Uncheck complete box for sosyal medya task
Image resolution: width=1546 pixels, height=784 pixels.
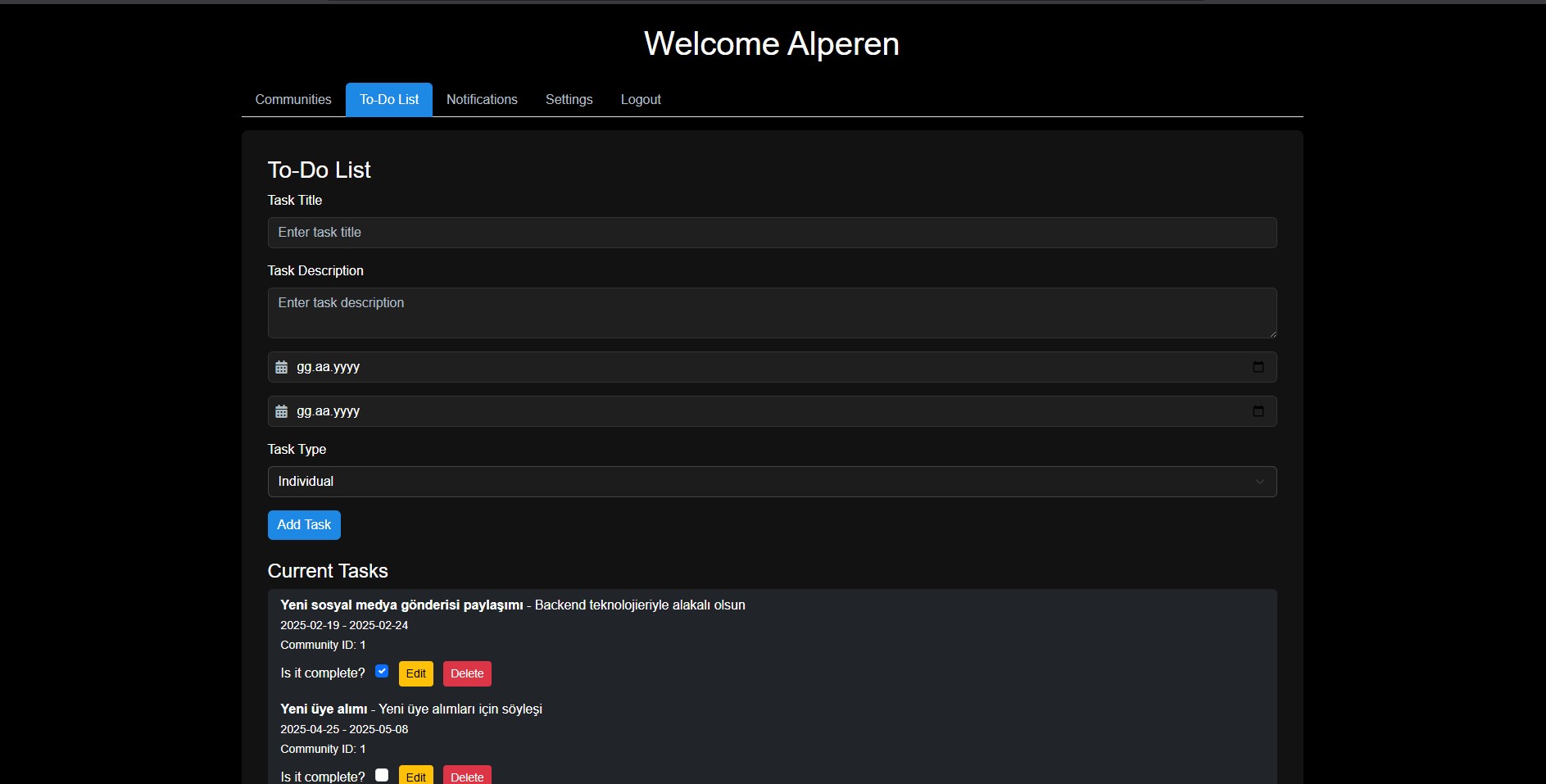[382, 671]
